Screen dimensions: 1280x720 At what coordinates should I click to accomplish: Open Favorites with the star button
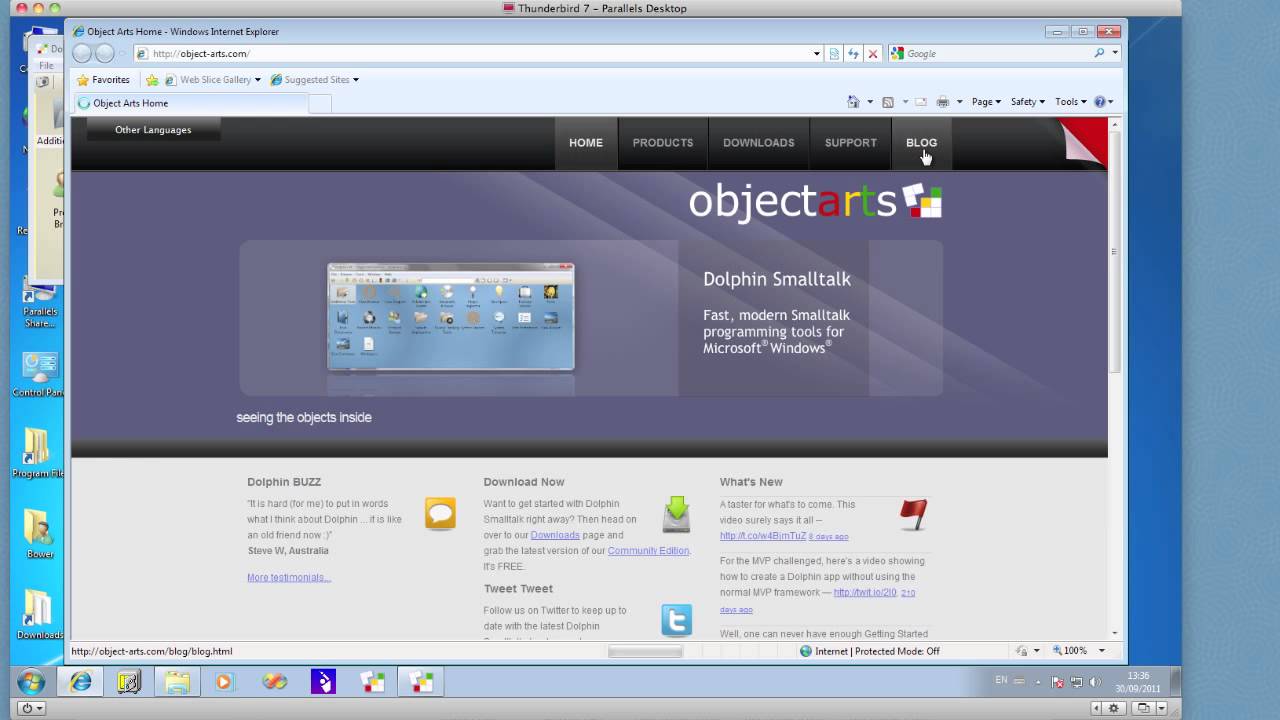pyautogui.click(x=103, y=80)
